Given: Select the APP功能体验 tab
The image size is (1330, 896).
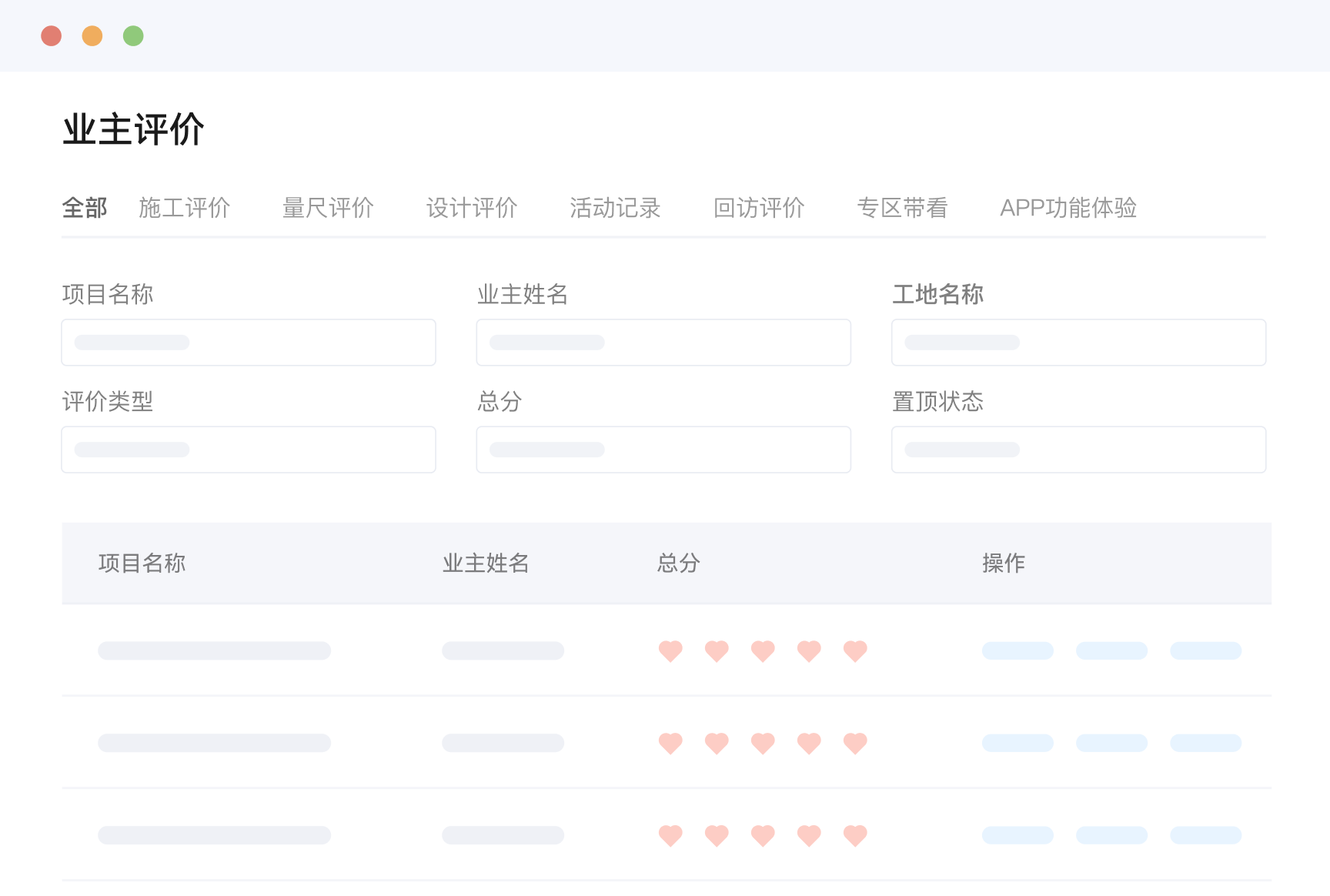Looking at the screenshot, I should tap(1068, 208).
